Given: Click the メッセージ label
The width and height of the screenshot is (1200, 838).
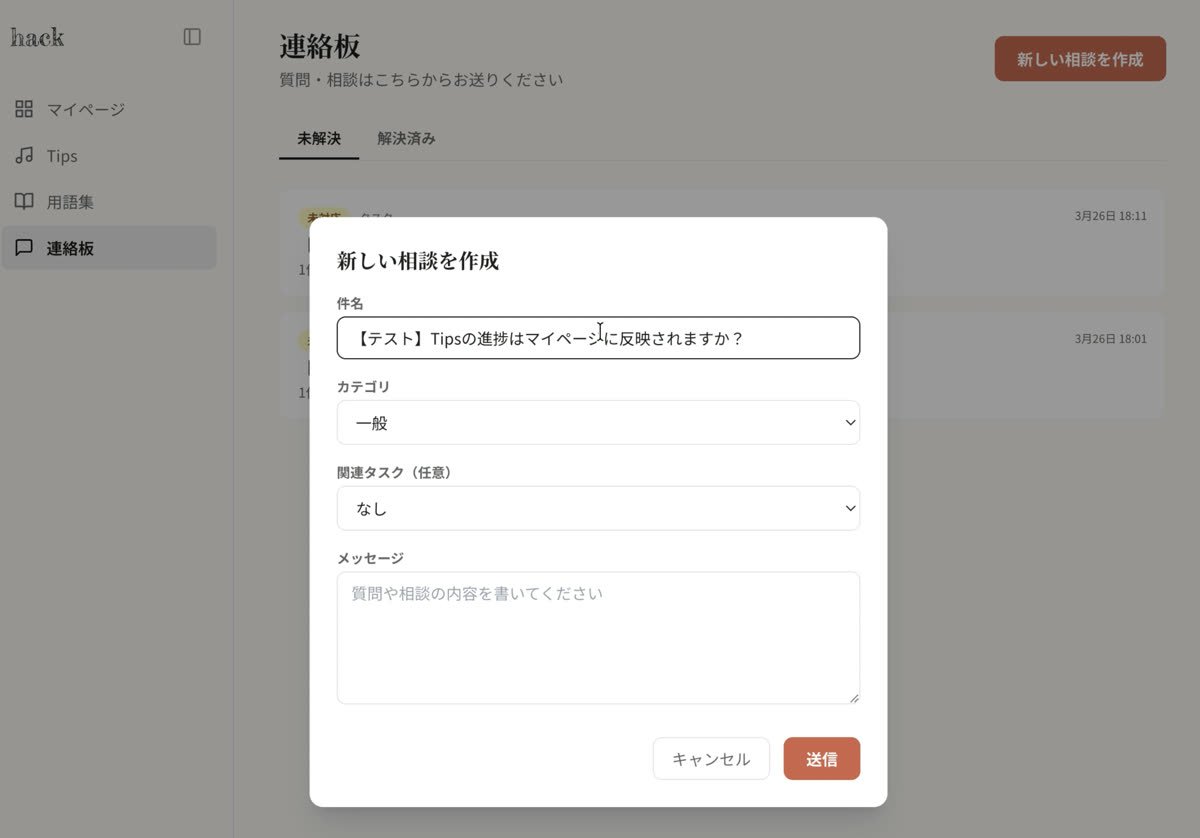Looking at the screenshot, I should 370,558.
